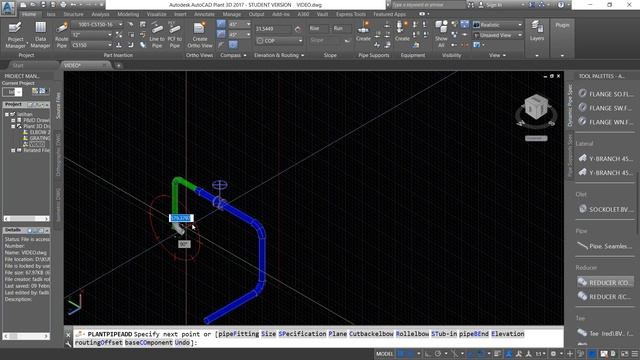Toggle the Rise slope field
The width and height of the screenshot is (640, 360).
(318, 29)
